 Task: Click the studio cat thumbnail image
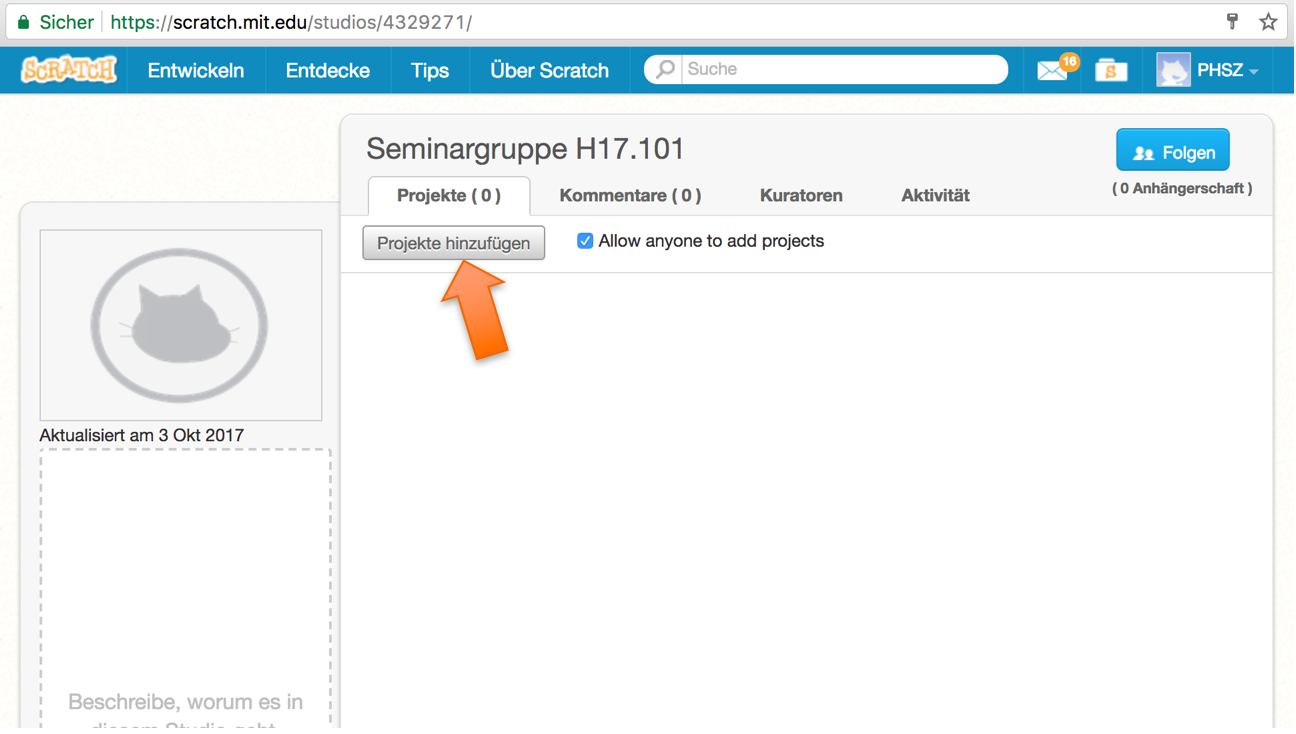pos(181,325)
